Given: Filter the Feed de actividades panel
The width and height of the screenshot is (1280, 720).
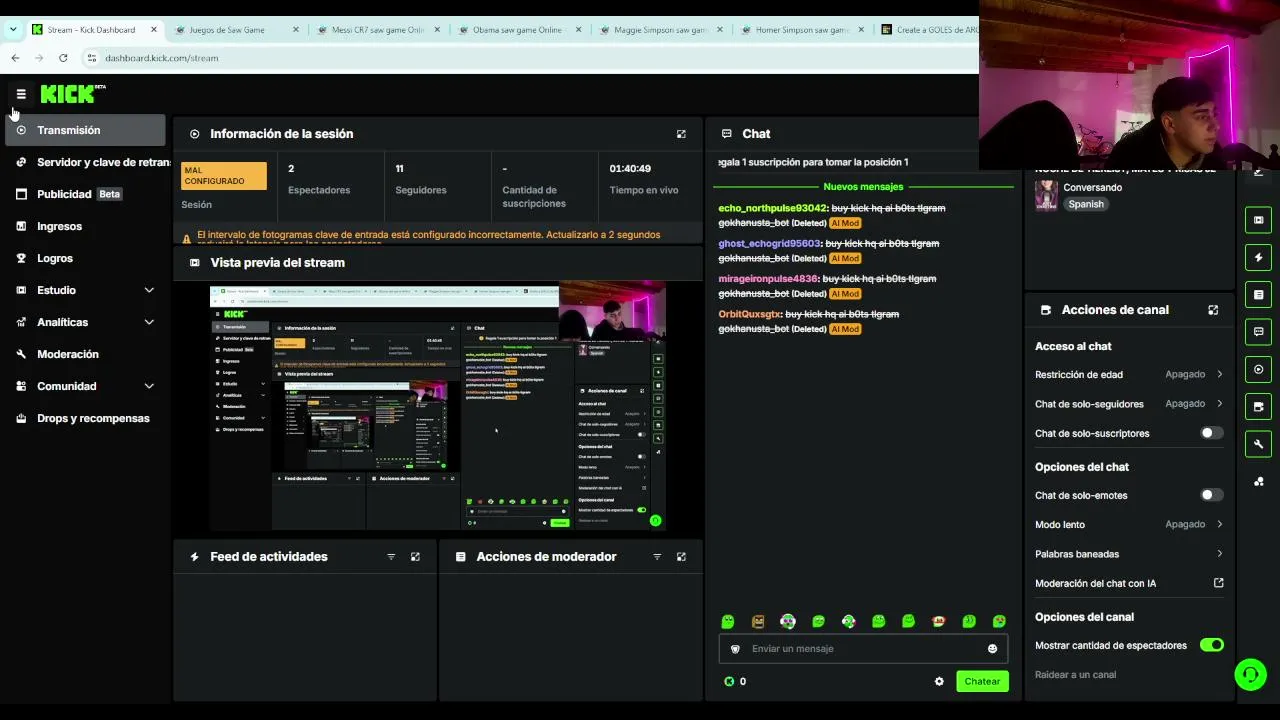Looking at the screenshot, I should [391, 557].
